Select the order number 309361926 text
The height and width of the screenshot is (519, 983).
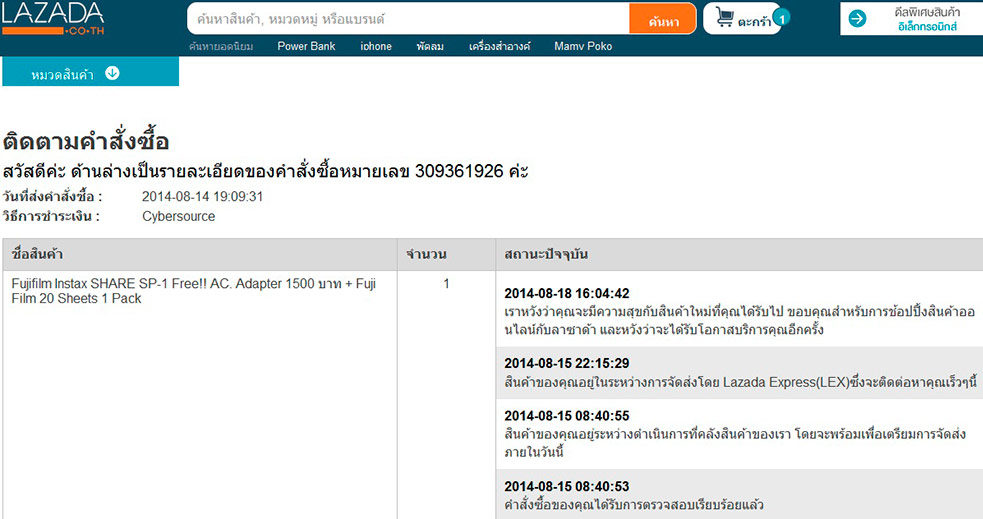(x=459, y=171)
